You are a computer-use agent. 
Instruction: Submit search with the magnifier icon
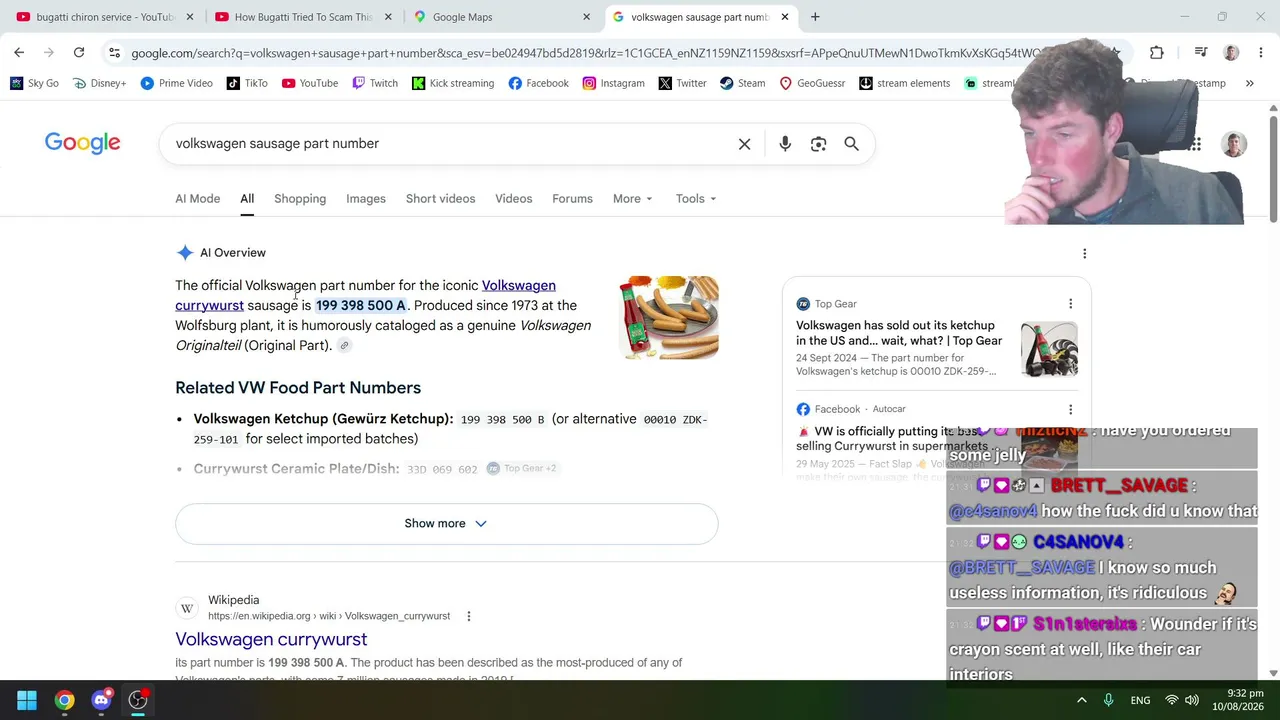tap(851, 144)
